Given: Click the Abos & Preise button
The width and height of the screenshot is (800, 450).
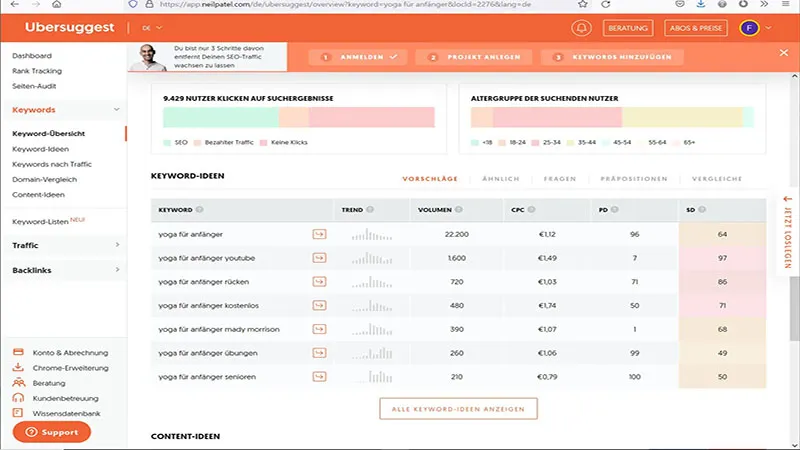Looking at the screenshot, I should point(696,28).
